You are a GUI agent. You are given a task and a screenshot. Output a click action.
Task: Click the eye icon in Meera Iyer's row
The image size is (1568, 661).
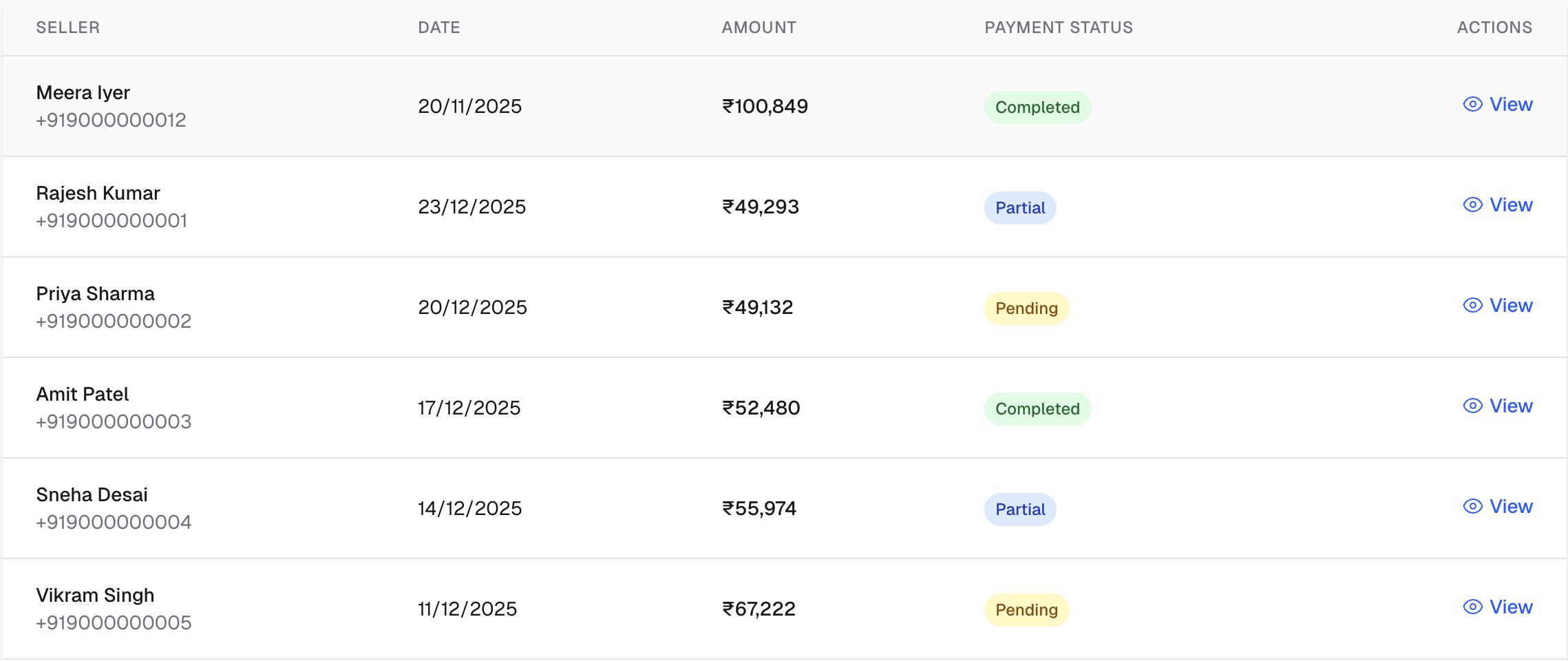coord(1472,104)
